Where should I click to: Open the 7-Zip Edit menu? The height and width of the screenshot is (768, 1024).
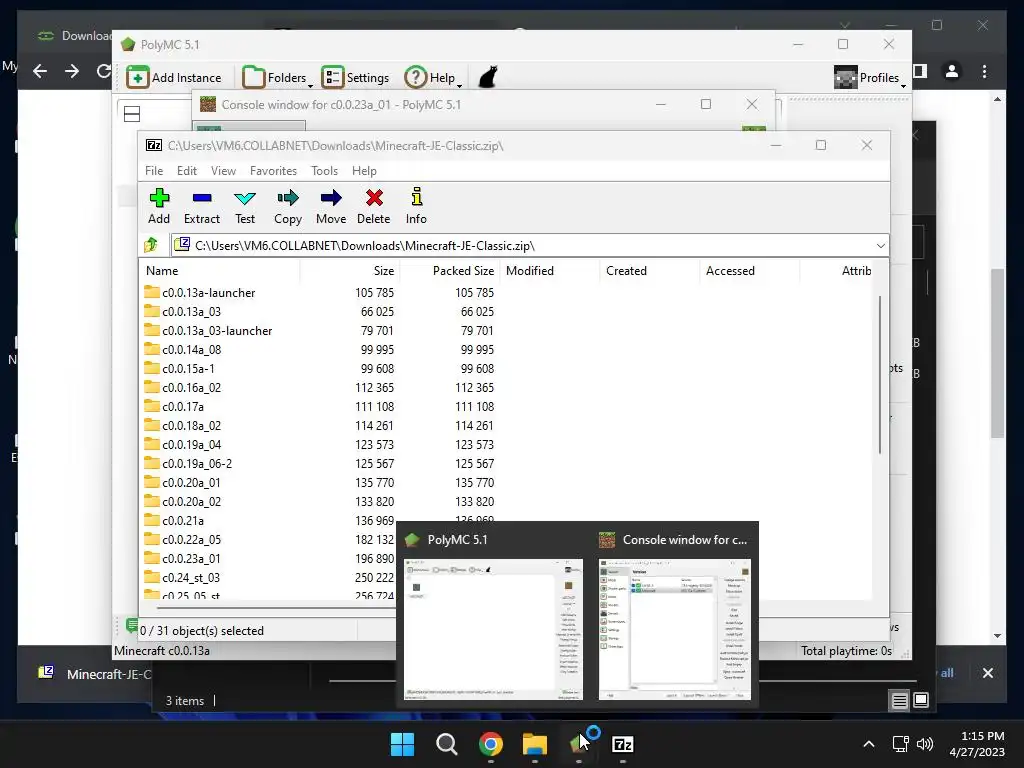(187, 170)
